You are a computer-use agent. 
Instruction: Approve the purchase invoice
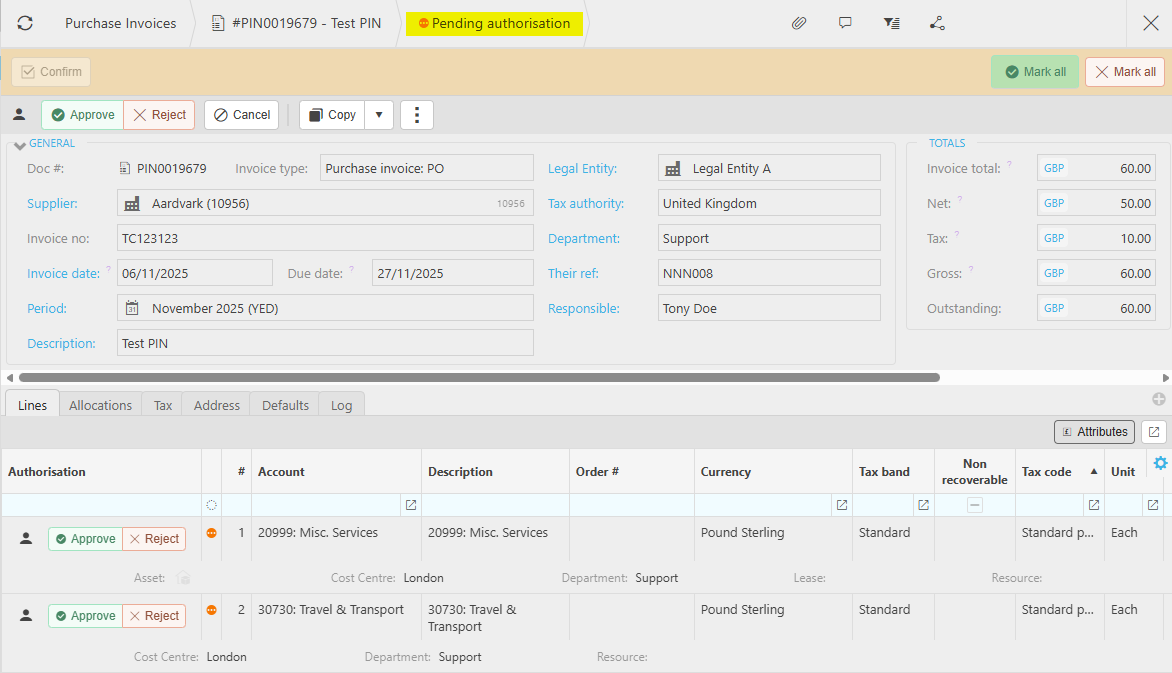point(83,115)
